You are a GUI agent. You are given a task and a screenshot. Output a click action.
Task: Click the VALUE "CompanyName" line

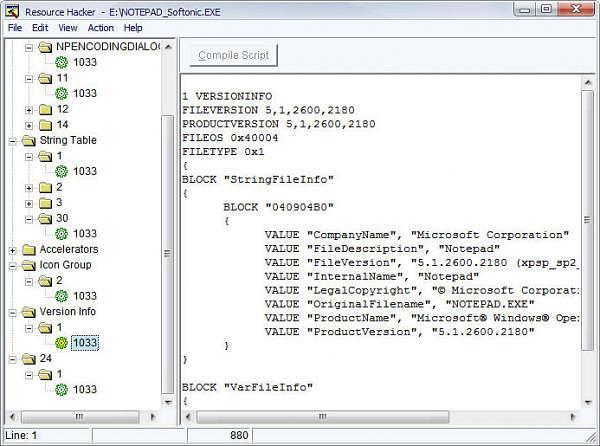417,235
